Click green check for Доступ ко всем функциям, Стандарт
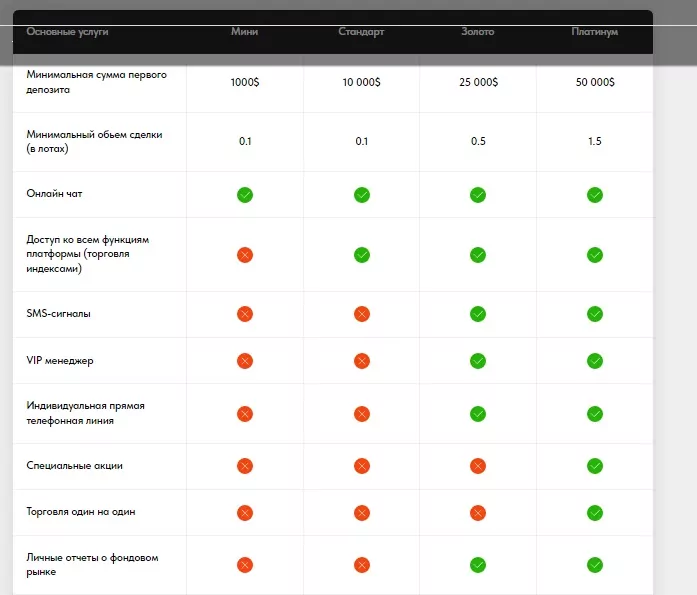697x595 pixels. (362, 255)
